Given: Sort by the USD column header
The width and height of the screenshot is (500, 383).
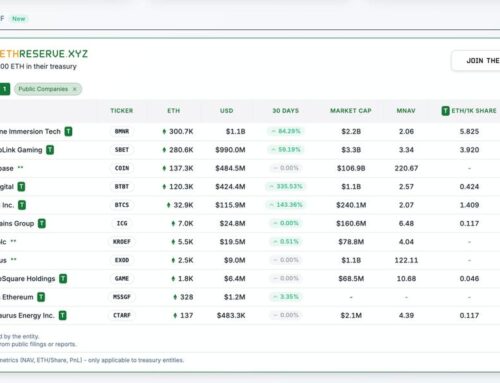Looking at the screenshot, I should pos(227,111).
